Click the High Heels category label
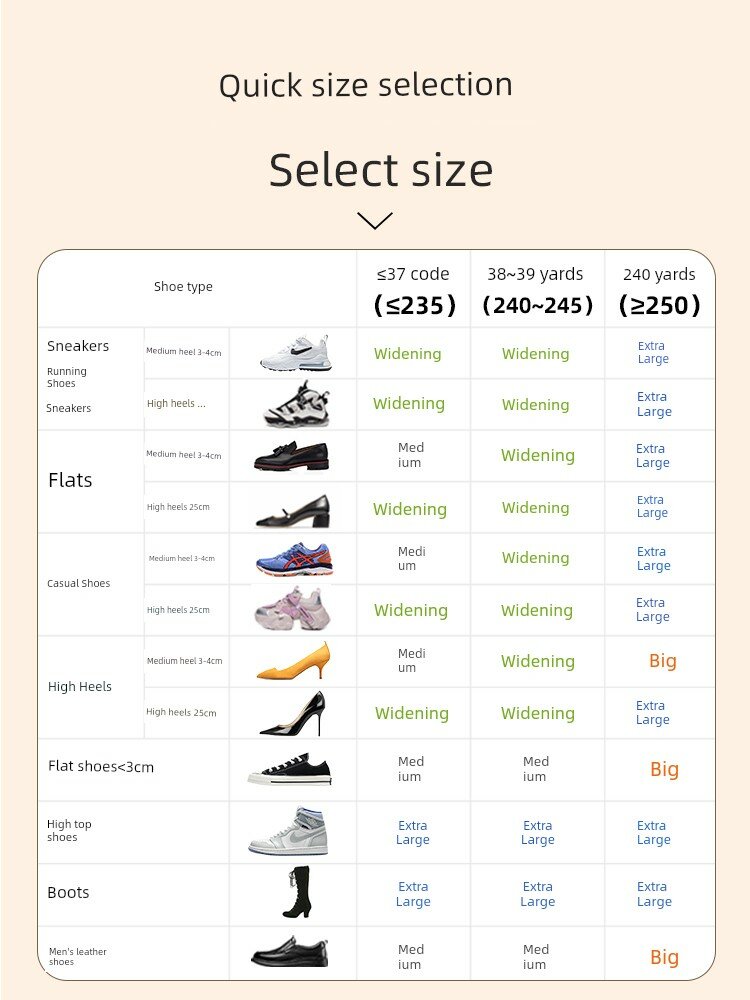Viewport: 750px width, 1000px height. coord(80,687)
